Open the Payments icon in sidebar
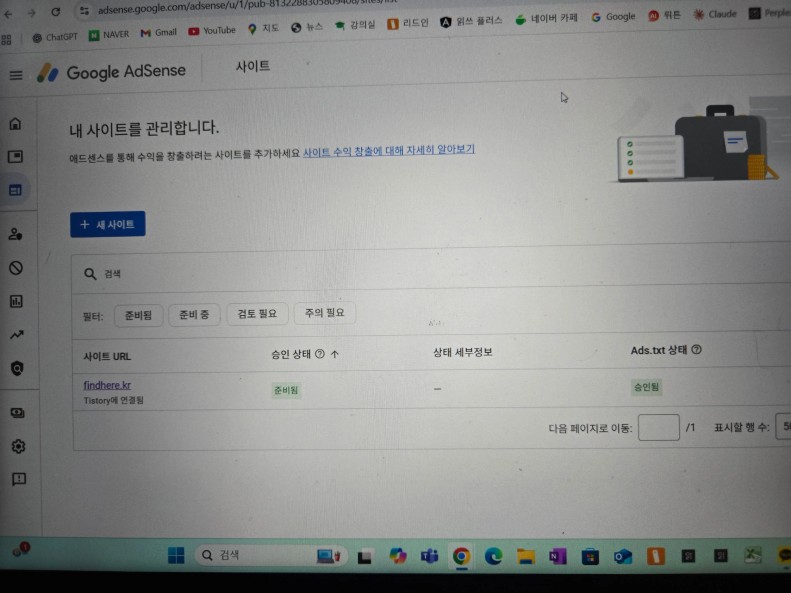The width and height of the screenshot is (791, 593). point(18,413)
